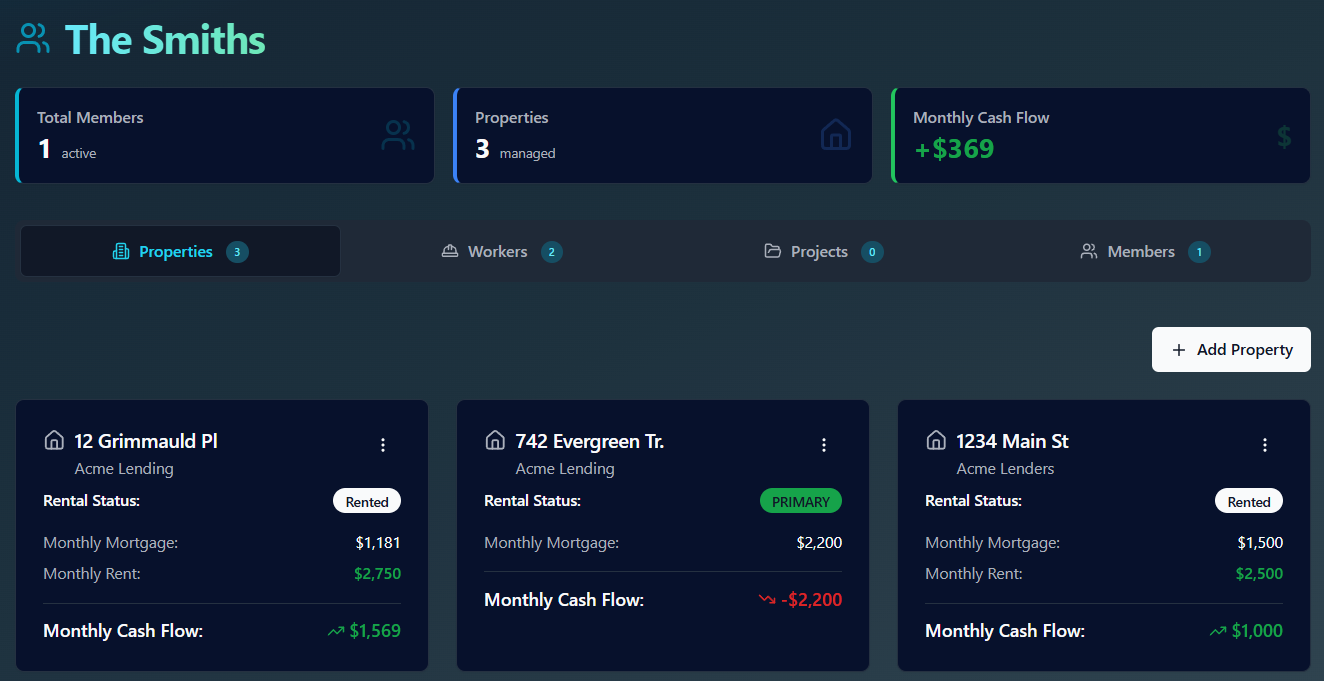
Task: Open the options menu for 742 Evergreen Tr.
Action: (x=824, y=445)
